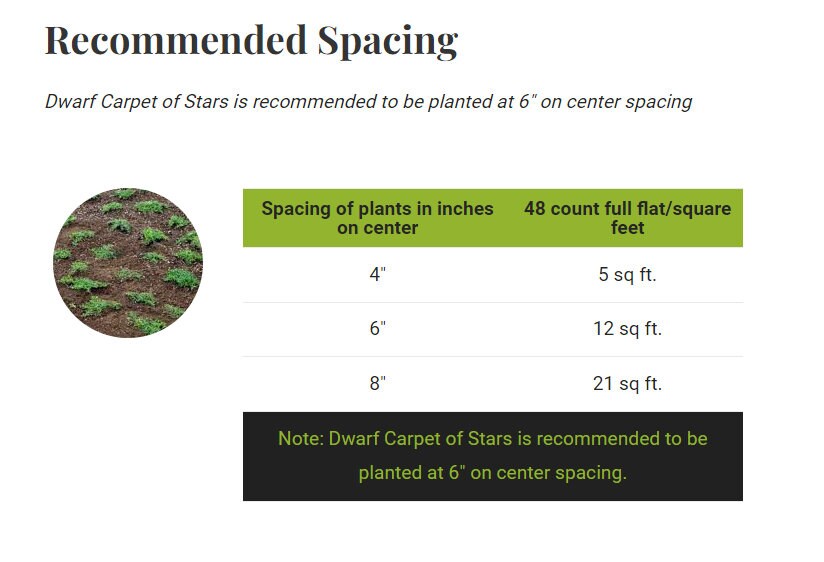Click the 21 sq ft. cell
The image size is (824, 562).
point(627,383)
